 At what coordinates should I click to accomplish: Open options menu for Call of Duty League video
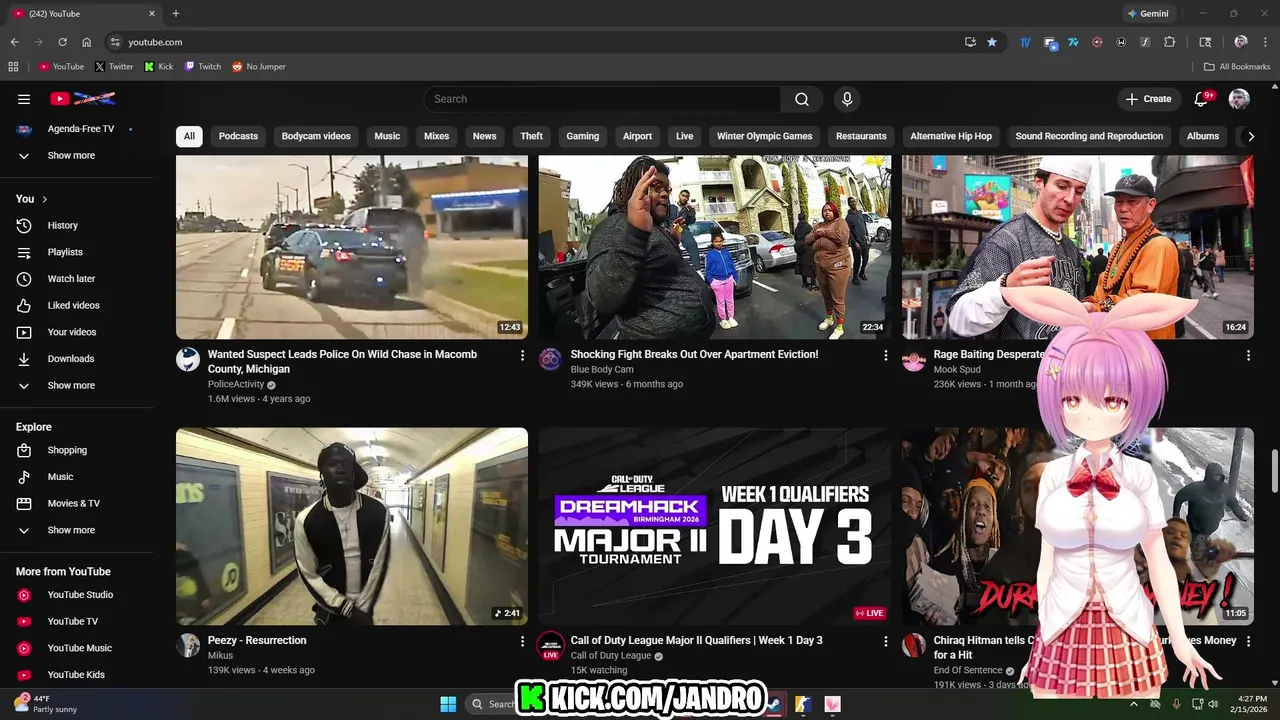[885, 641]
